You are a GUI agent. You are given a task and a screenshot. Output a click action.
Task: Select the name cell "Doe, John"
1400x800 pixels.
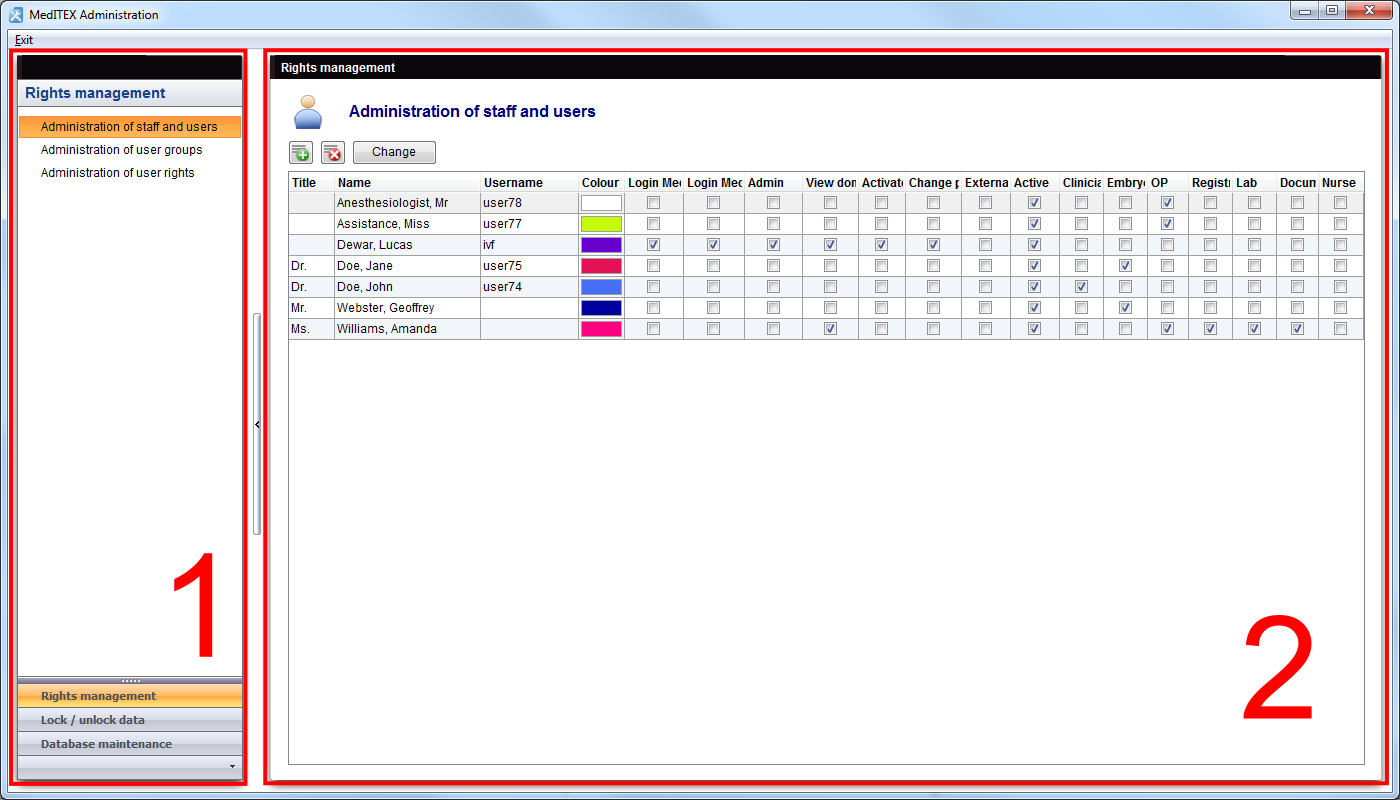pyautogui.click(x=407, y=287)
